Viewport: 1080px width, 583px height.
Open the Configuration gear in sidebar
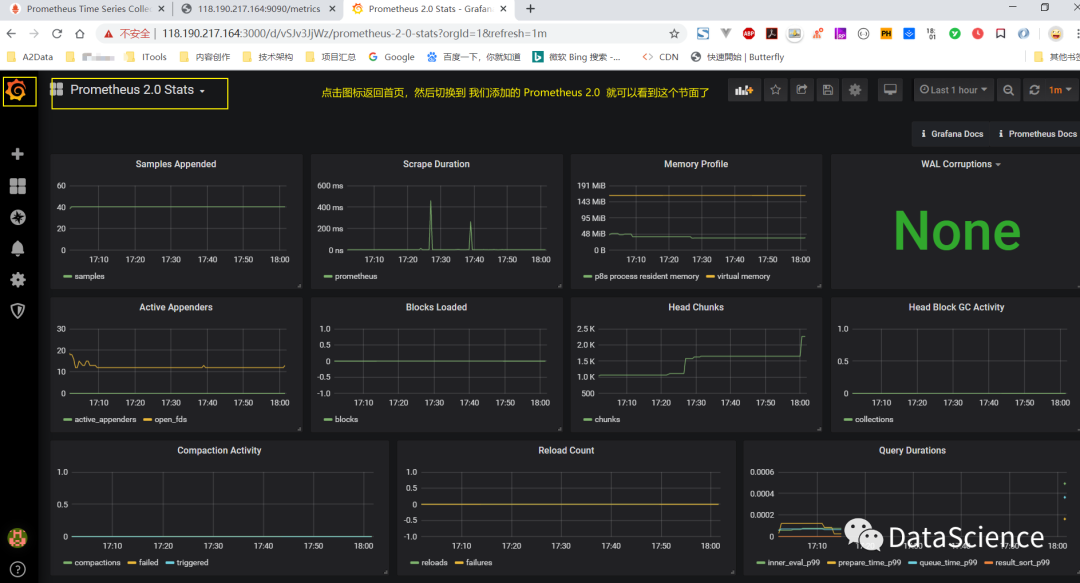18,279
